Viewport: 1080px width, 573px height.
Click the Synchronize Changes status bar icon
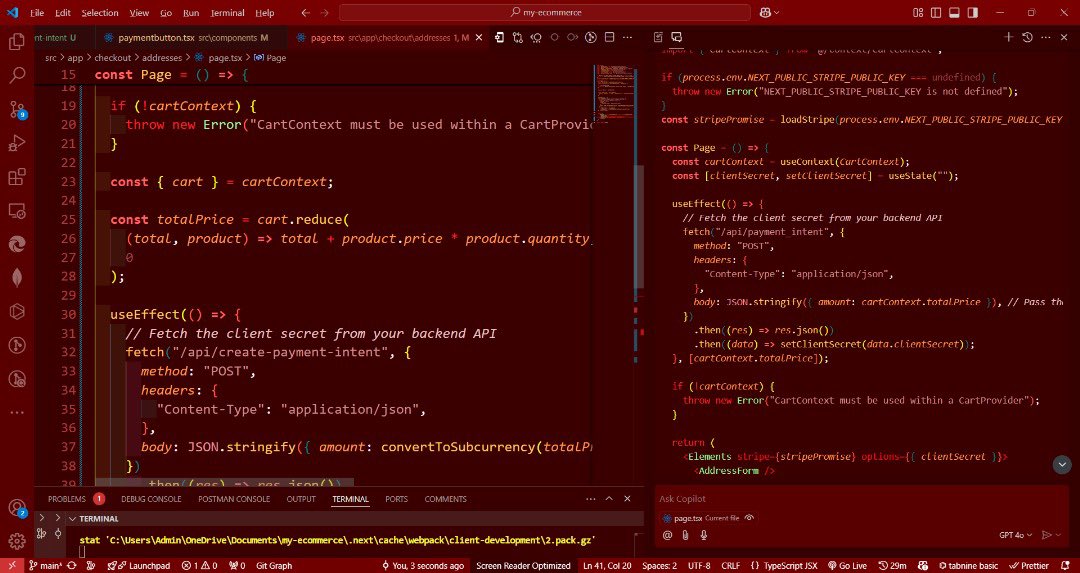click(72, 565)
